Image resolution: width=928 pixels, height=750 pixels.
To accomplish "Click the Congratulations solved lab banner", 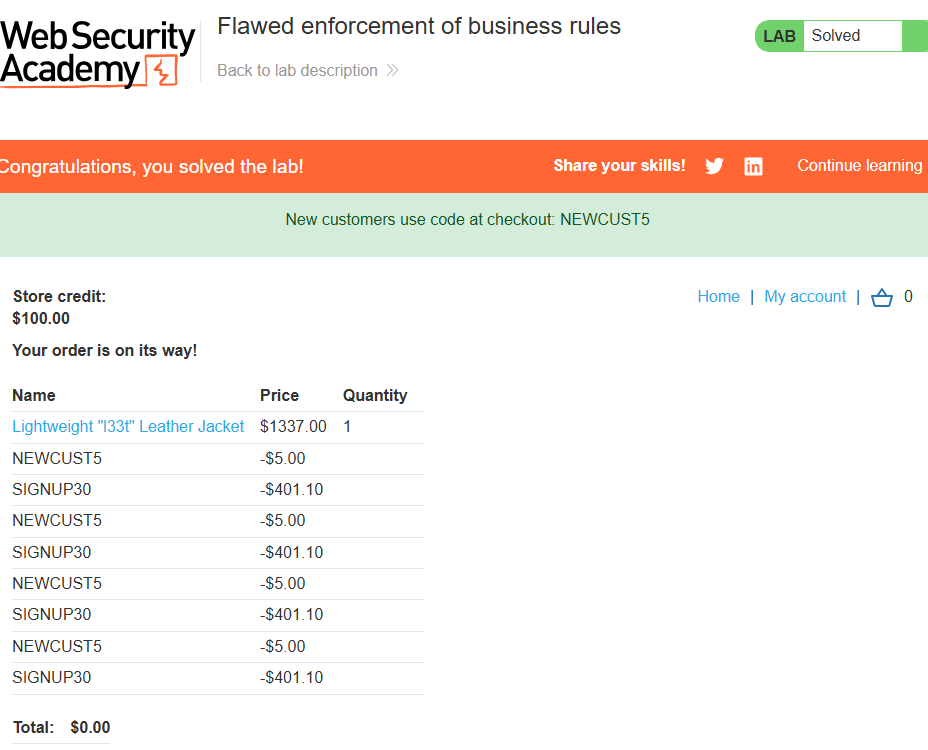I will [x=152, y=166].
